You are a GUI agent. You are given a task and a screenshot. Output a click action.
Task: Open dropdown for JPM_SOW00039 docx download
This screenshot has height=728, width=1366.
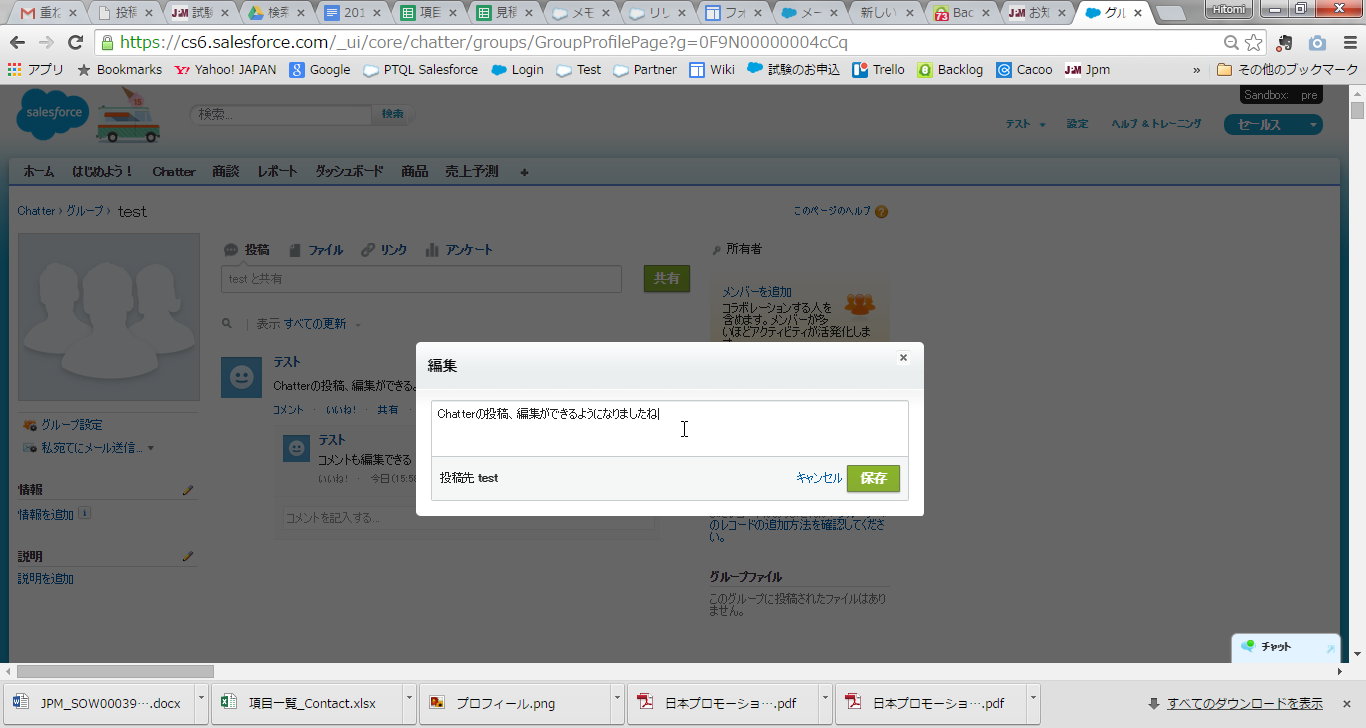tap(201, 703)
